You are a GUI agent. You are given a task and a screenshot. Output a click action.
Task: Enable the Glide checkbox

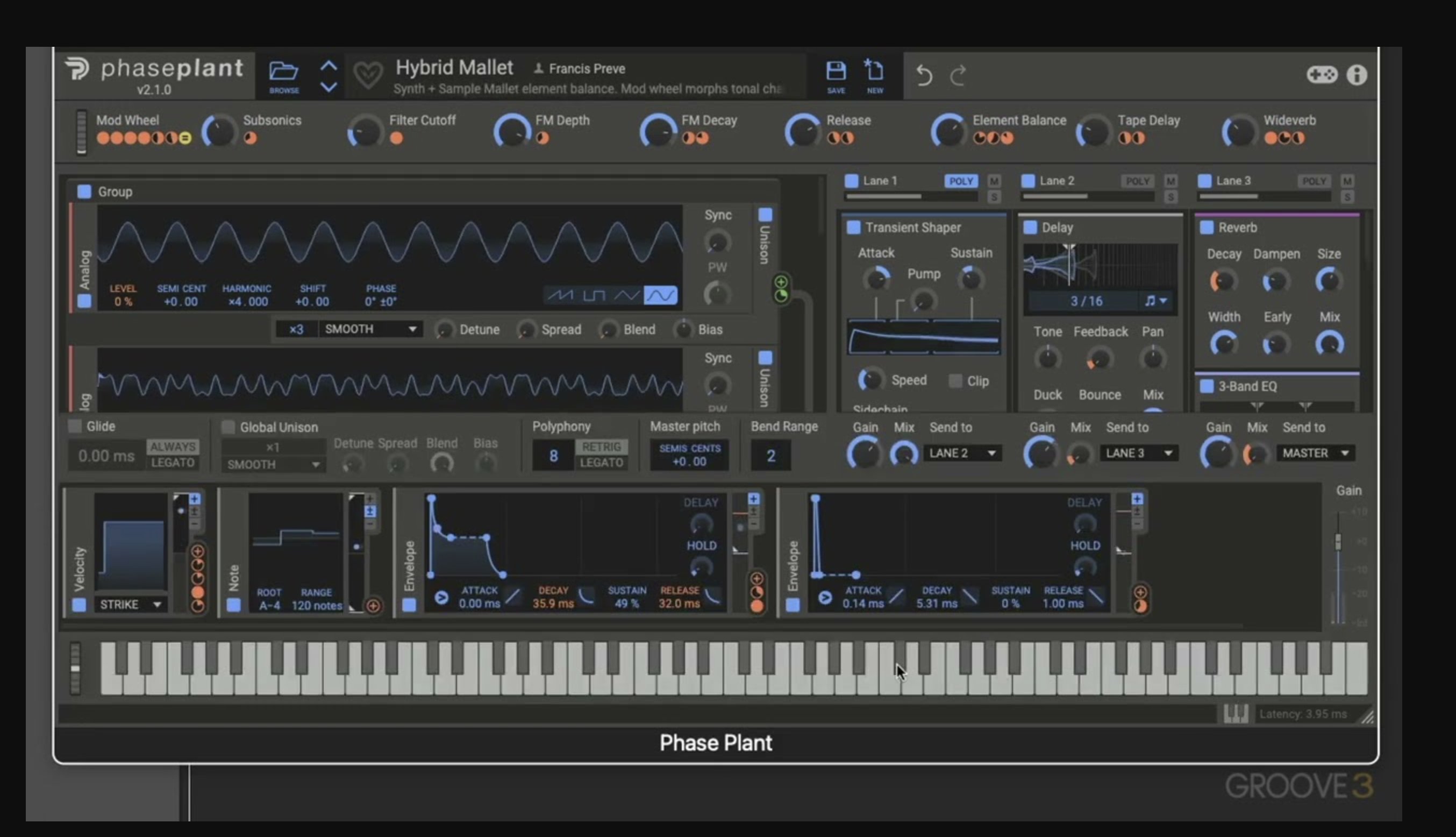click(x=75, y=426)
